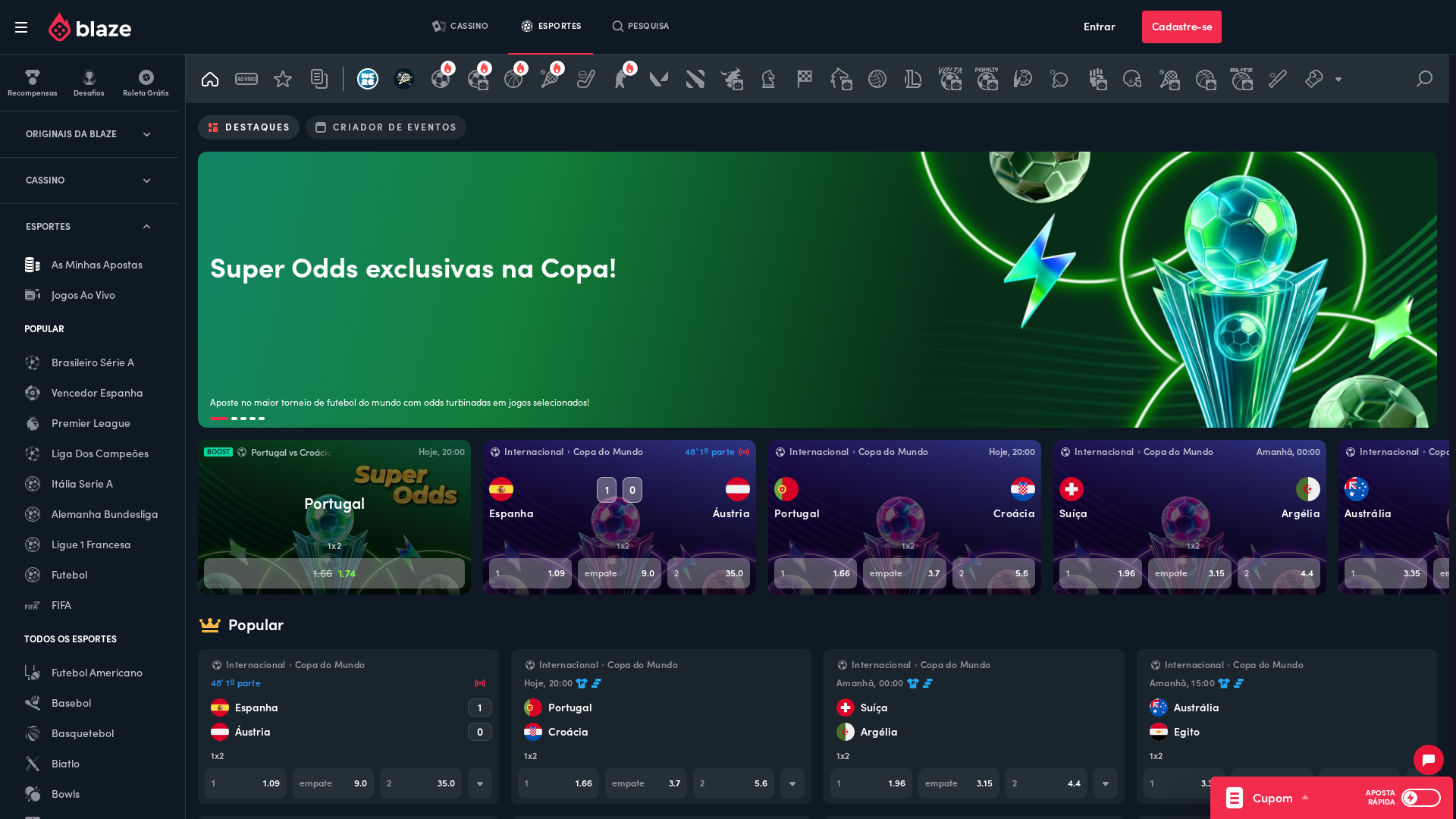The height and width of the screenshot is (819, 1456).
Task: Open the Pesquisa top tab
Action: 641,27
